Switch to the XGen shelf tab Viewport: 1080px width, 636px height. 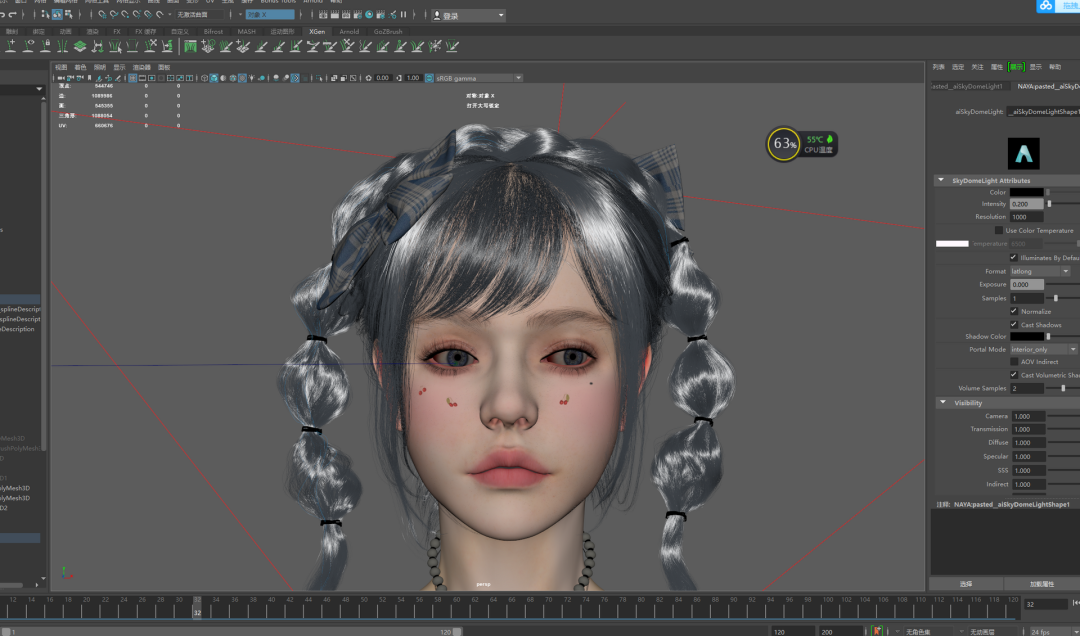[317, 32]
